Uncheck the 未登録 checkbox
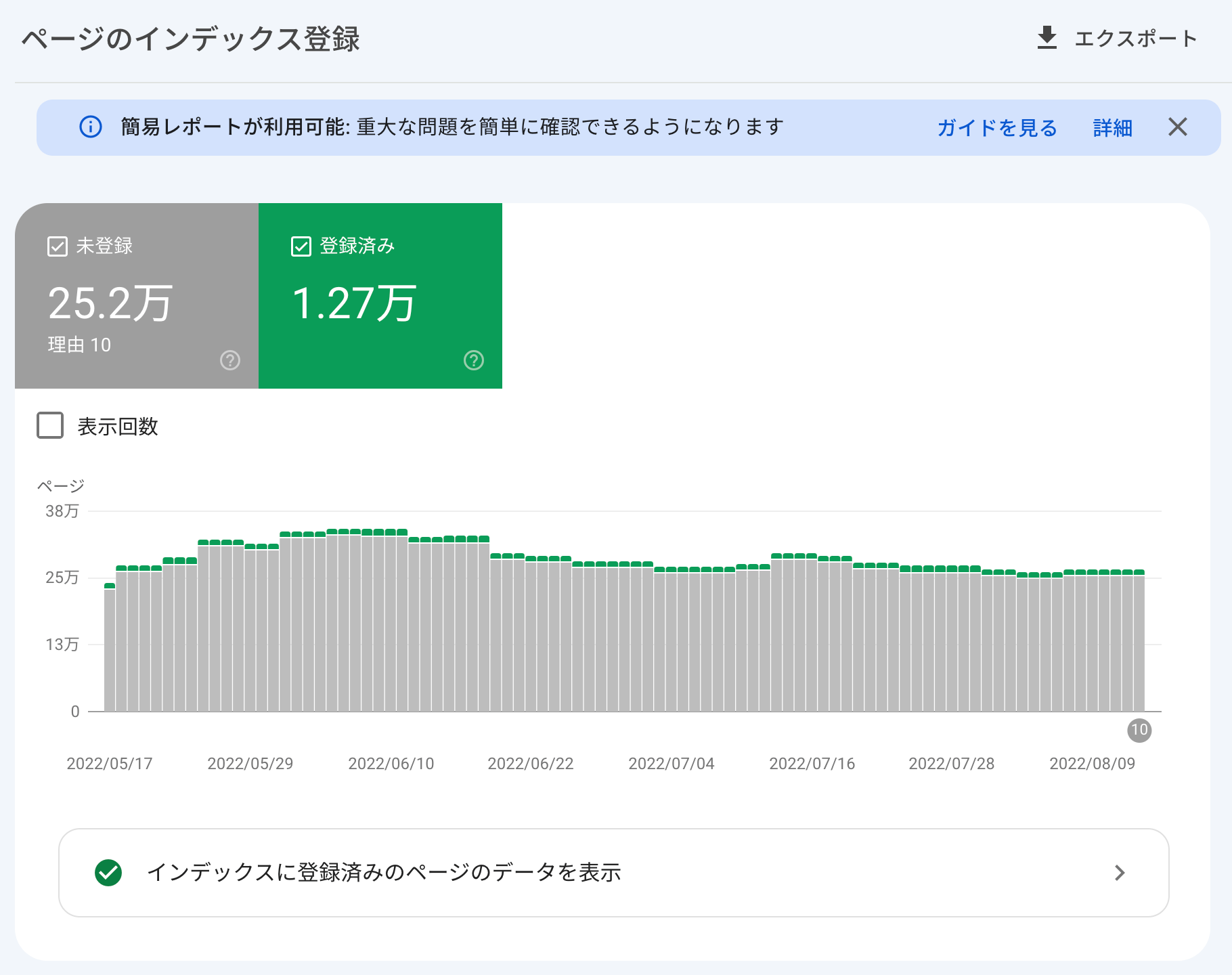 pyautogui.click(x=58, y=246)
